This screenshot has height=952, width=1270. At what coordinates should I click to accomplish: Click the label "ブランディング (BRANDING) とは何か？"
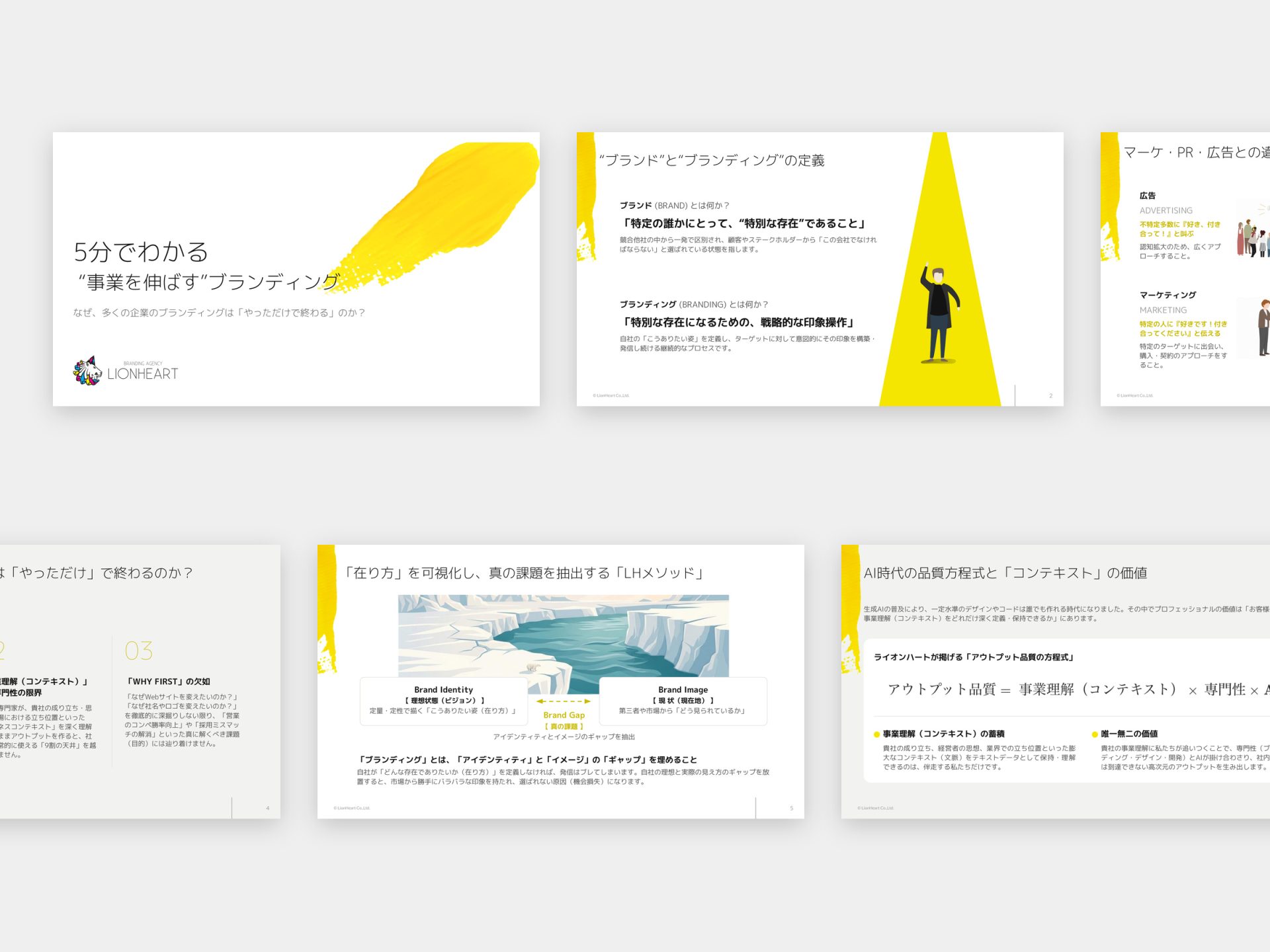[694, 304]
